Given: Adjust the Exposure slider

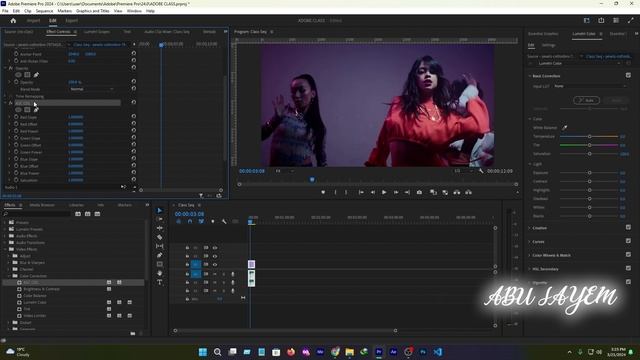Looking at the screenshot, I should pyautogui.click(x=589, y=173).
